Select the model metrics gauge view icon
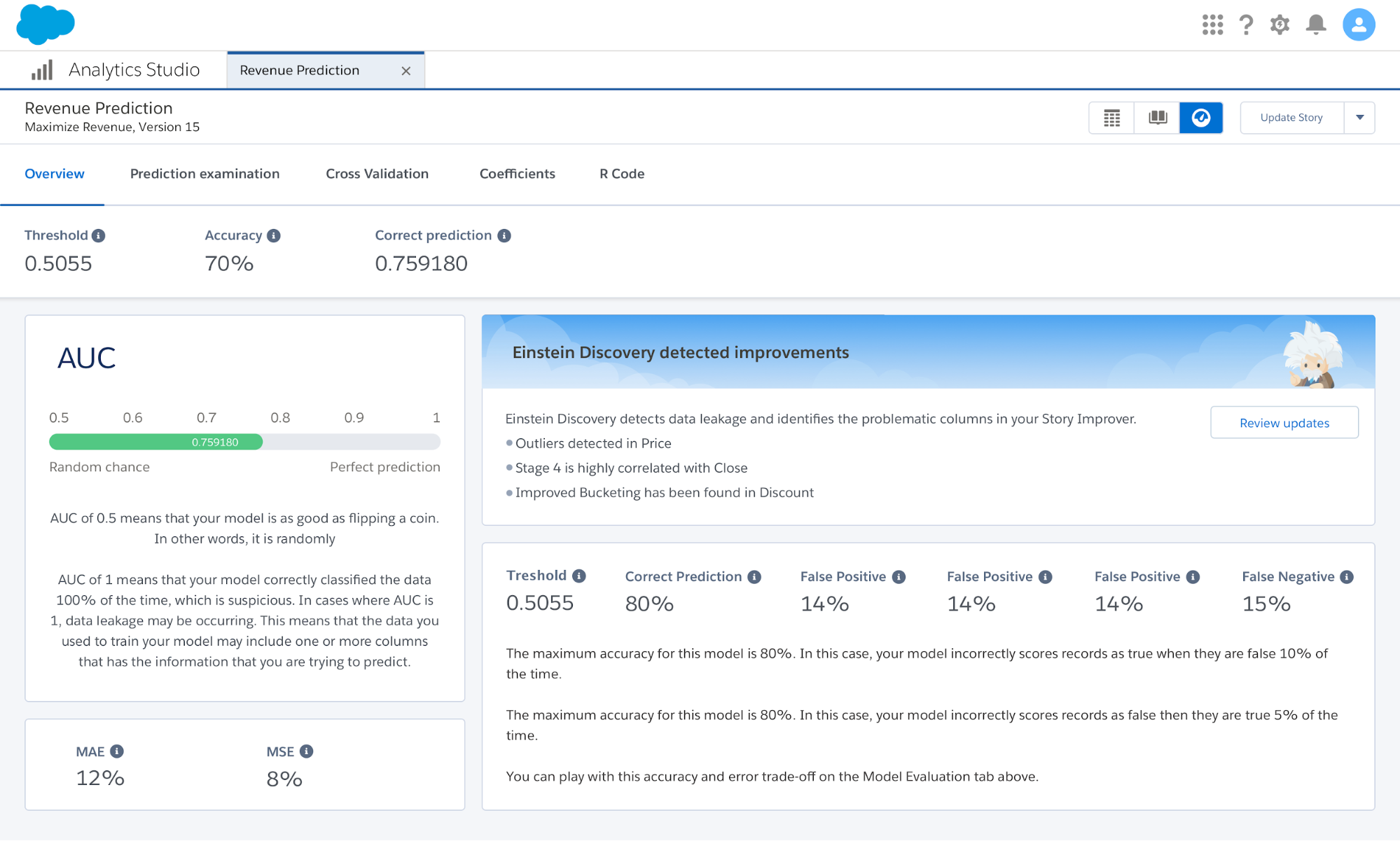The image size is (1400, 841). pyautogui.click(x=1201, y=118)
